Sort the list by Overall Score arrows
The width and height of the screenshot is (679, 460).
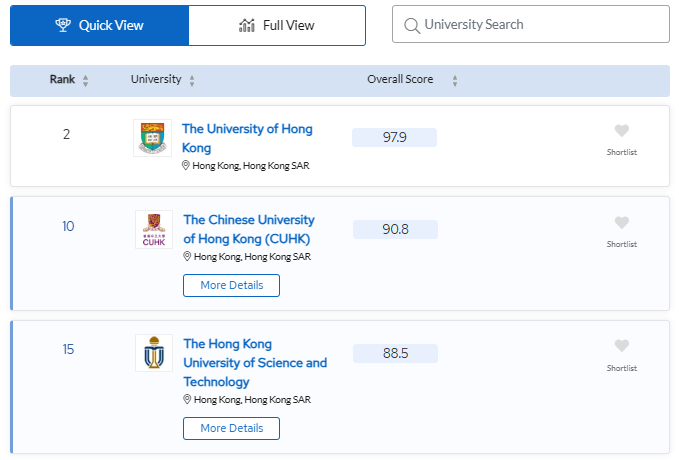pos(455,81)
